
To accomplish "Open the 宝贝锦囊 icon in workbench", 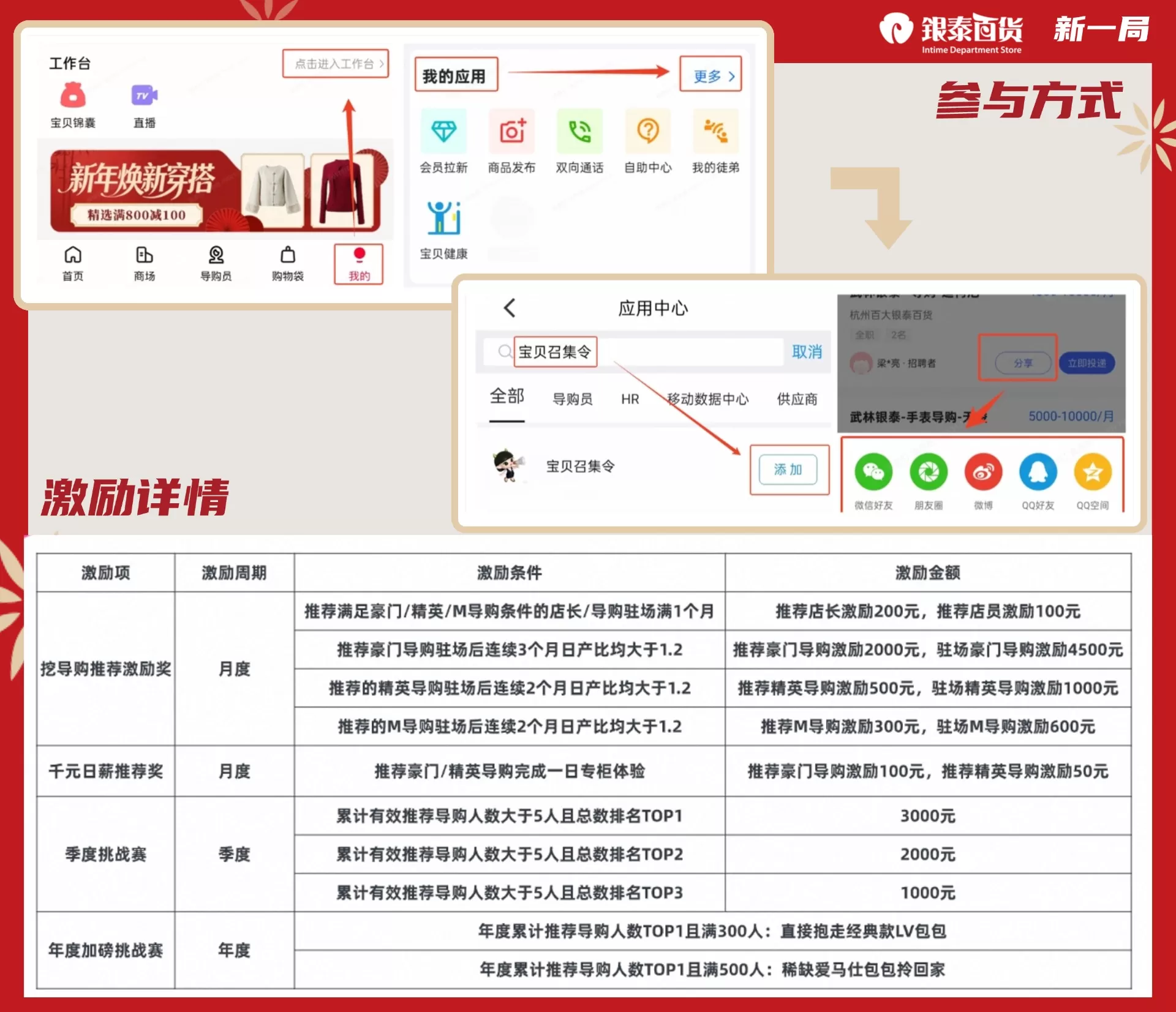I will pos(72,96).
